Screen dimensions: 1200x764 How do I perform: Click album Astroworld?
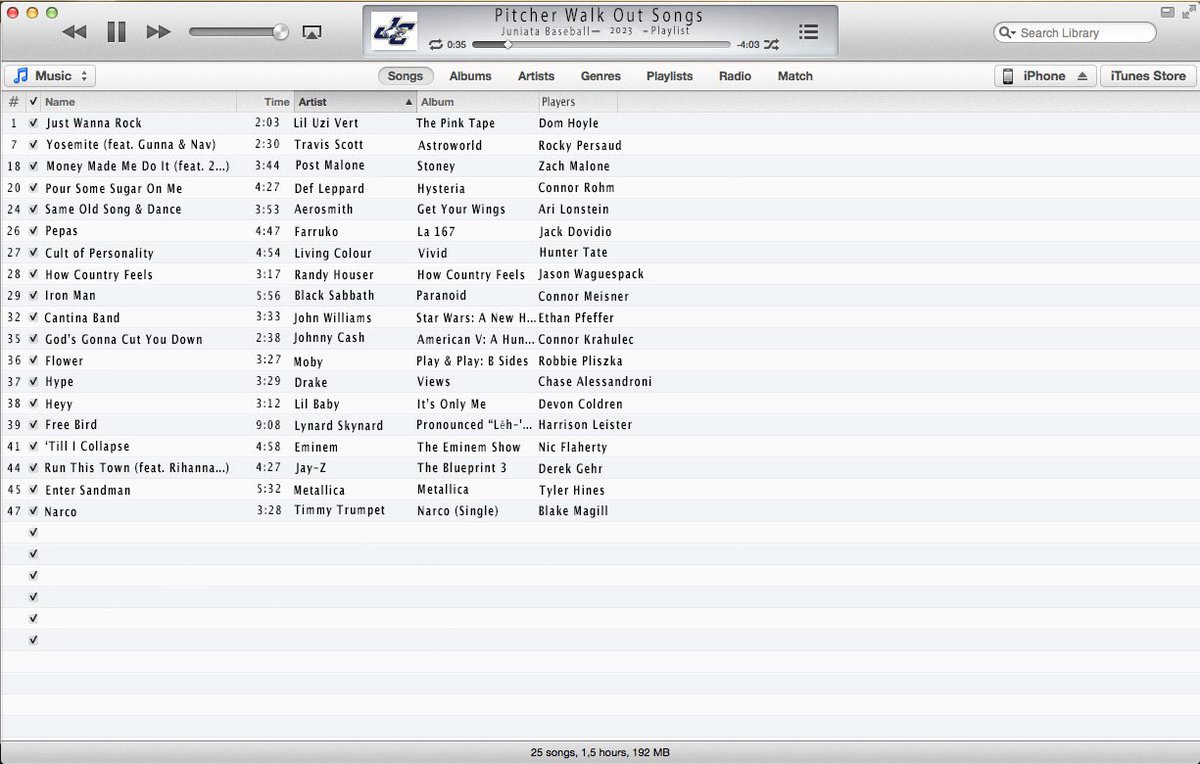point(450,145)
